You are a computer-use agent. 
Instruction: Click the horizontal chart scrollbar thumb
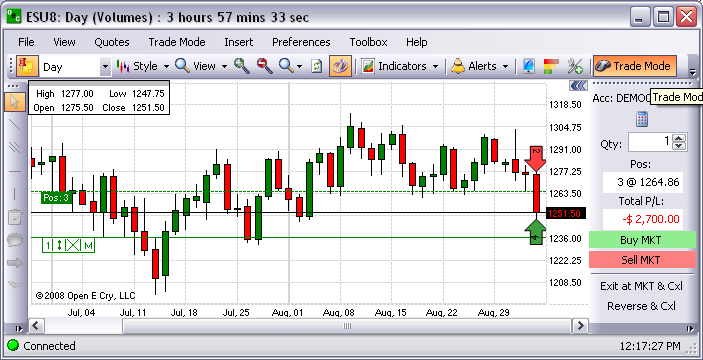pos(347,326)
